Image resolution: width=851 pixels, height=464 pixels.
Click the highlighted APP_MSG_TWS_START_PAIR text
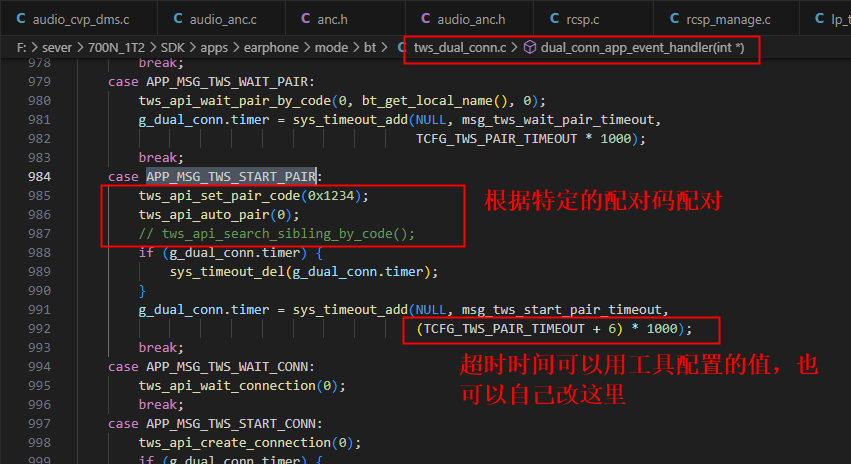click(231, 176)
